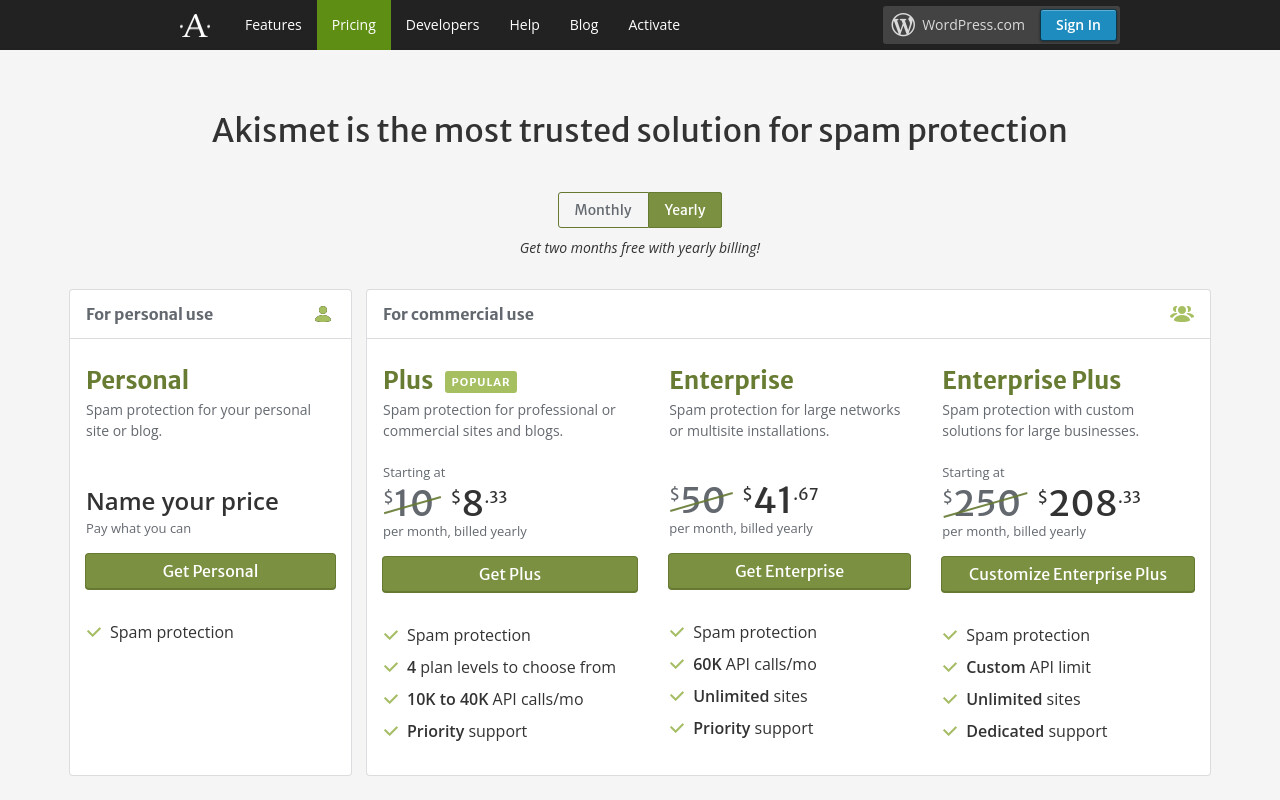This screenshot has height=800, width=1280.
Task: Click the Enterprise Plus plan heading
Action: [1031, 380]
